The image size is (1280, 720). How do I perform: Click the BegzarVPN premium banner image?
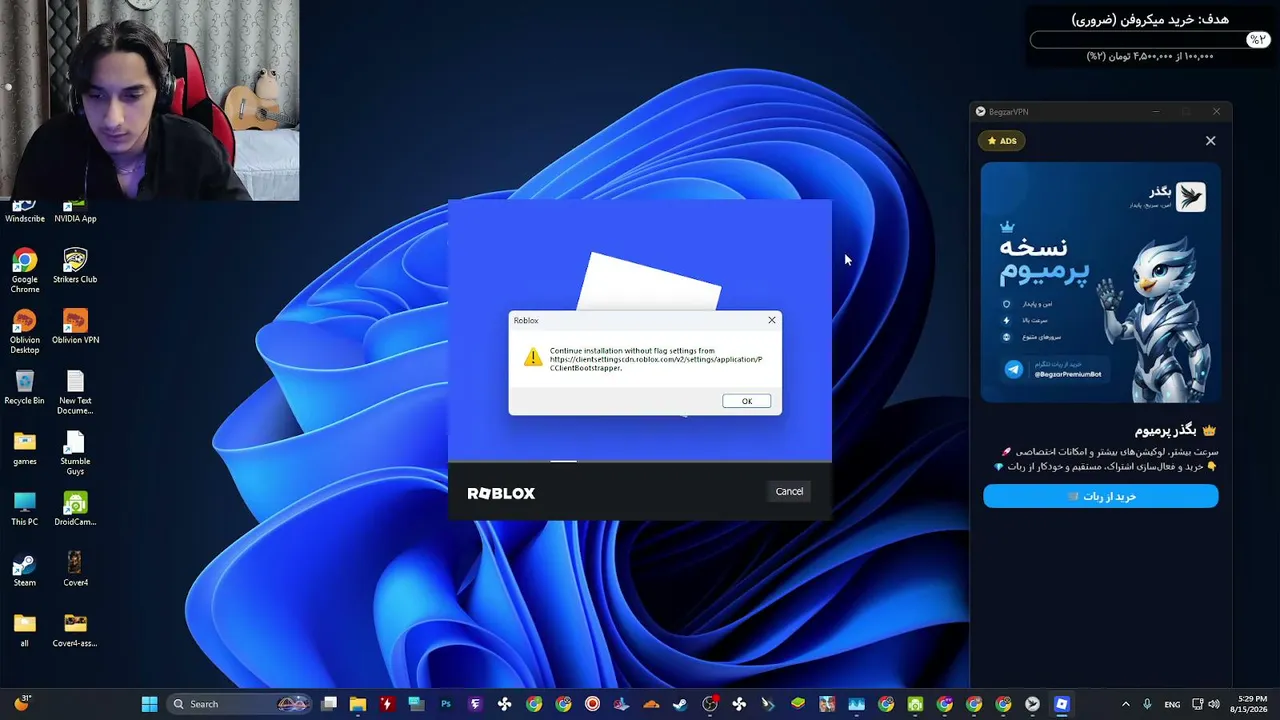pos(1100,282)
